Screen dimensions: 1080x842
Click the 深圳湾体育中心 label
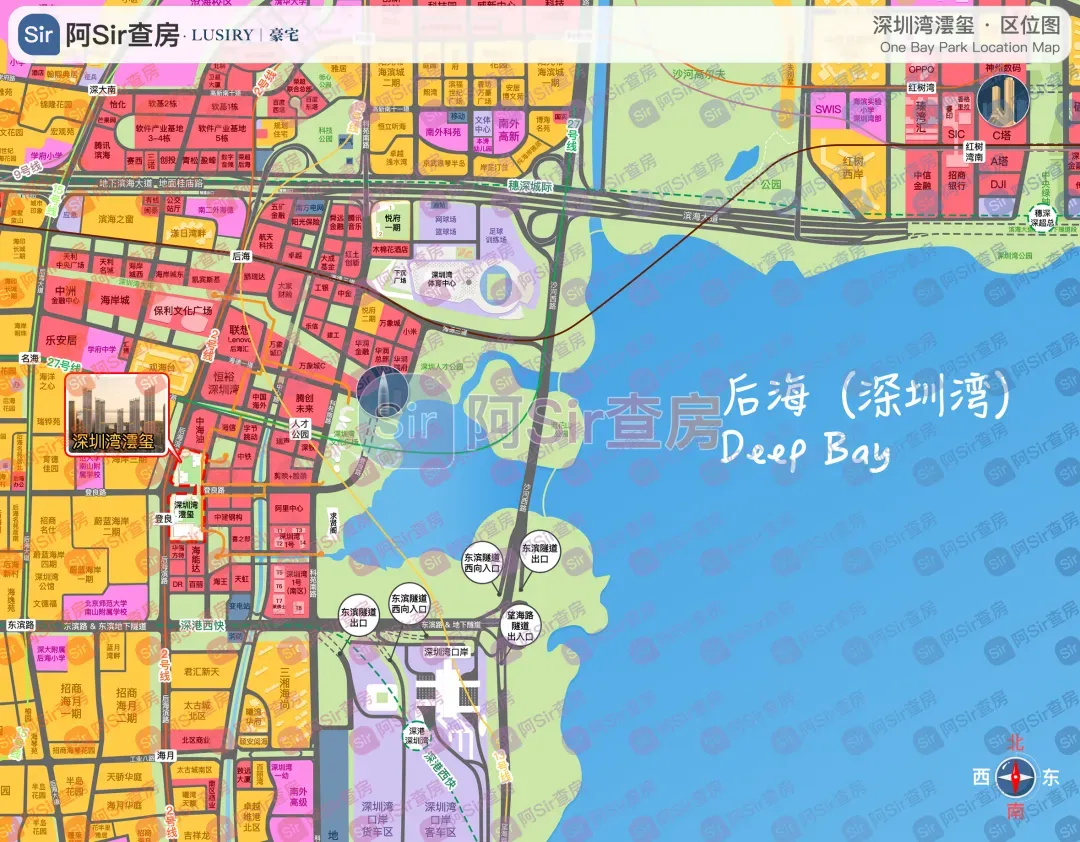pyautogui.click(x=443, y=279)
